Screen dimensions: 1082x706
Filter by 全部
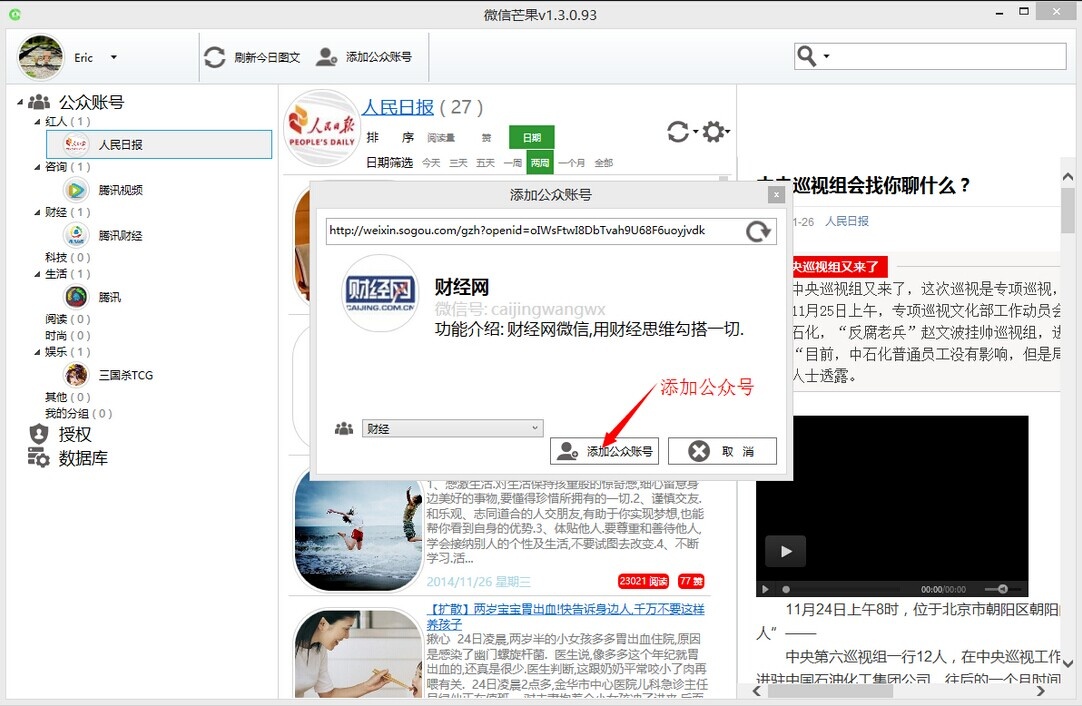[x=603, y=163]
